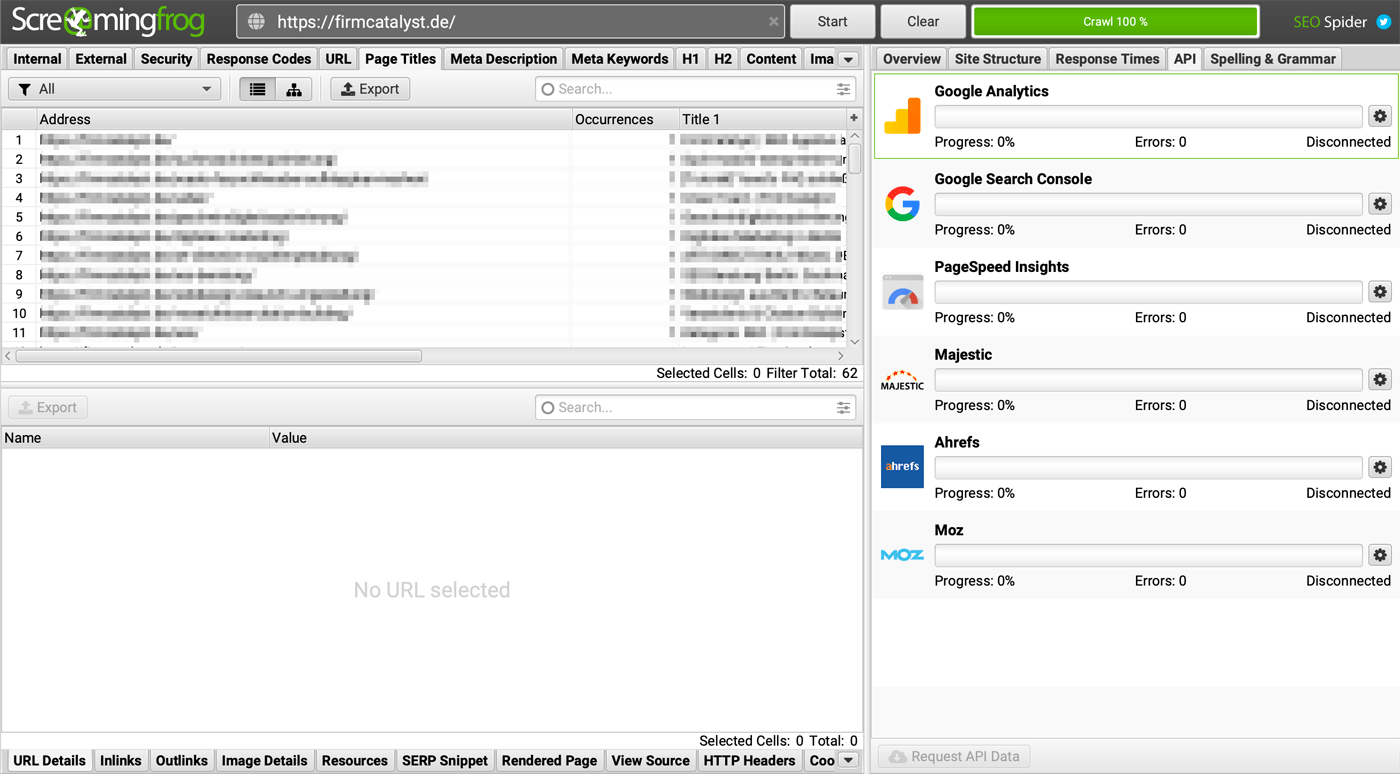Click the Crawl 100% progress bar
Screen dimensions: 1400x774
click(1115, 22)
